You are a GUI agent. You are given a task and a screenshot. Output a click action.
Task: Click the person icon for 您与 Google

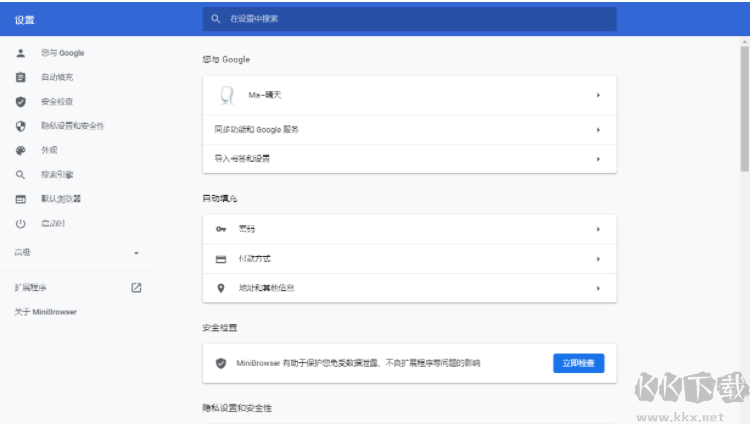(x=20, y=53)
